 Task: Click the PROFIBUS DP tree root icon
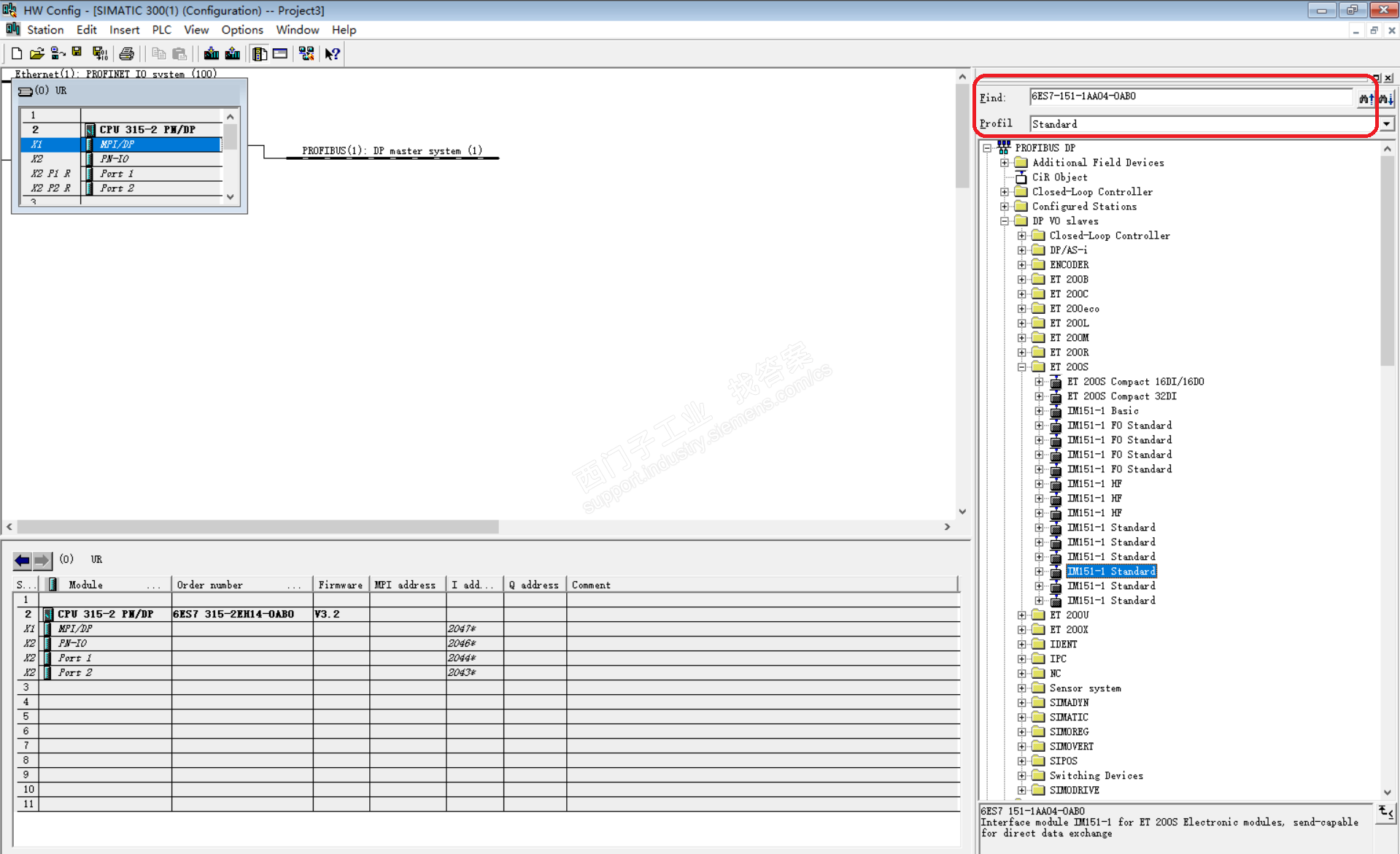pos(1004,147)
